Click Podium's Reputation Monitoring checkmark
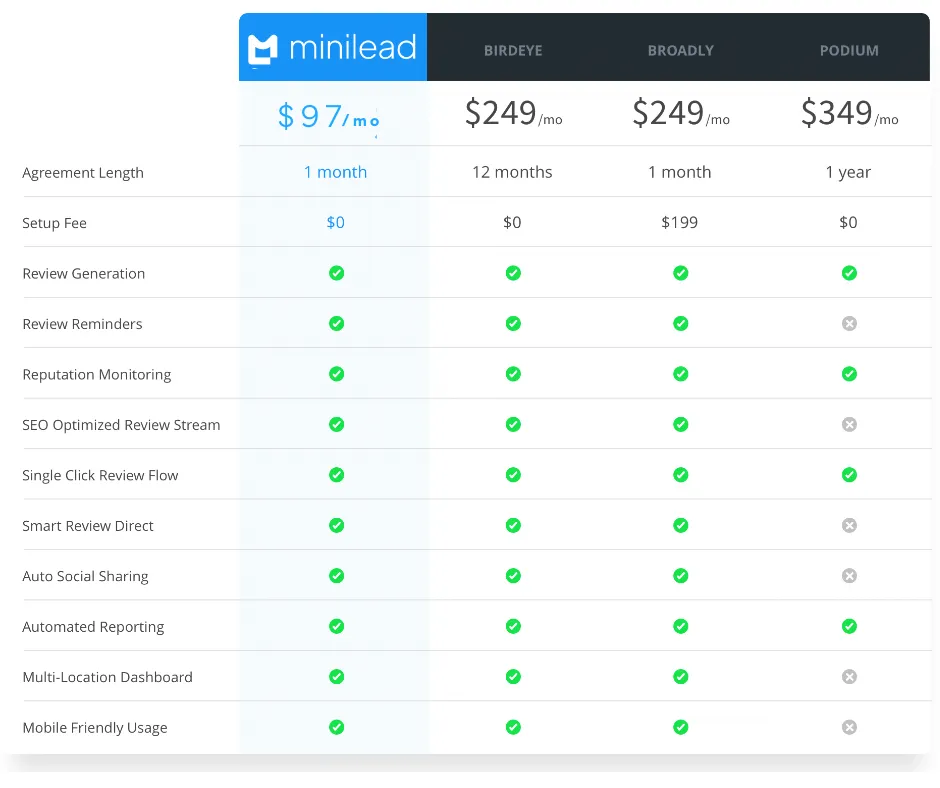 coord(849,374)
